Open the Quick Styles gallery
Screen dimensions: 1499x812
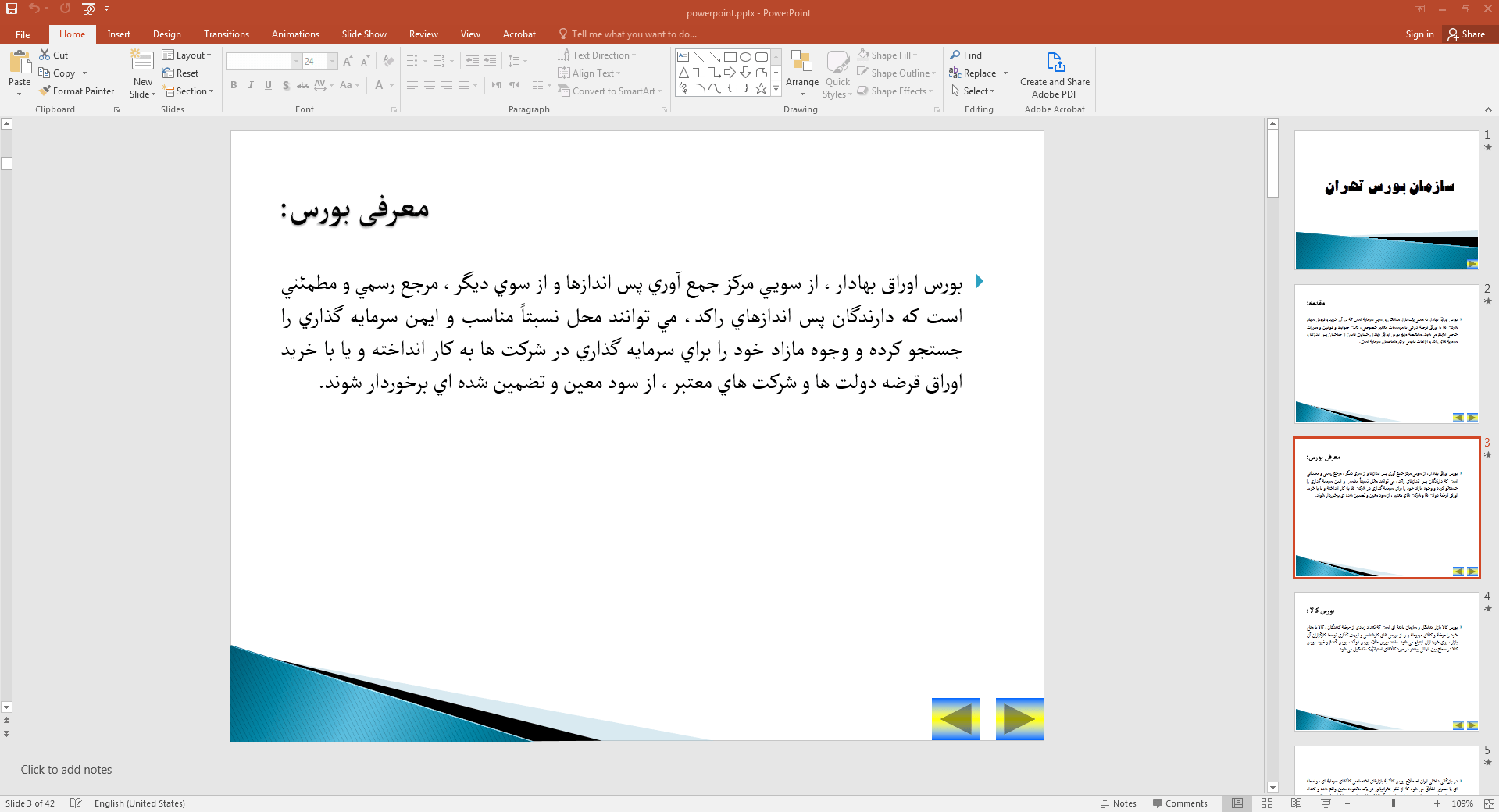click(x=837, y=74)
